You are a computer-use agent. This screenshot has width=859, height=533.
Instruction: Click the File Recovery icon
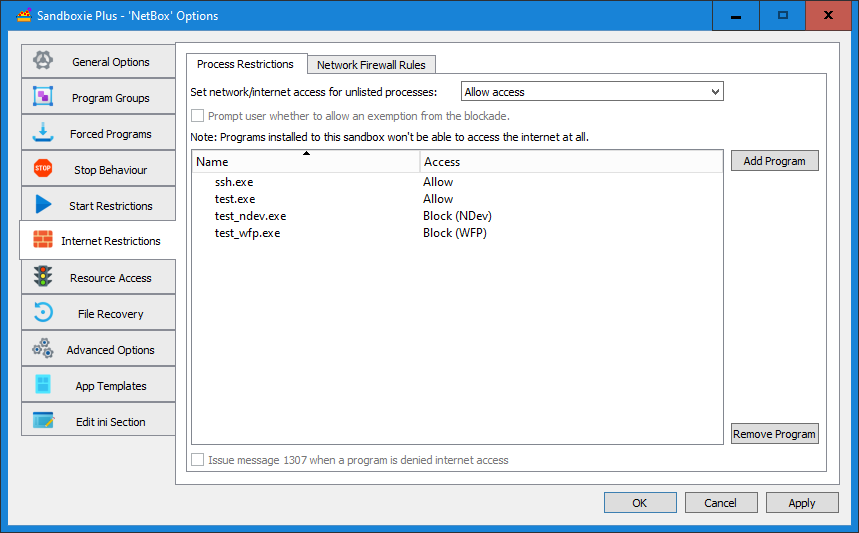coord(43,313)
